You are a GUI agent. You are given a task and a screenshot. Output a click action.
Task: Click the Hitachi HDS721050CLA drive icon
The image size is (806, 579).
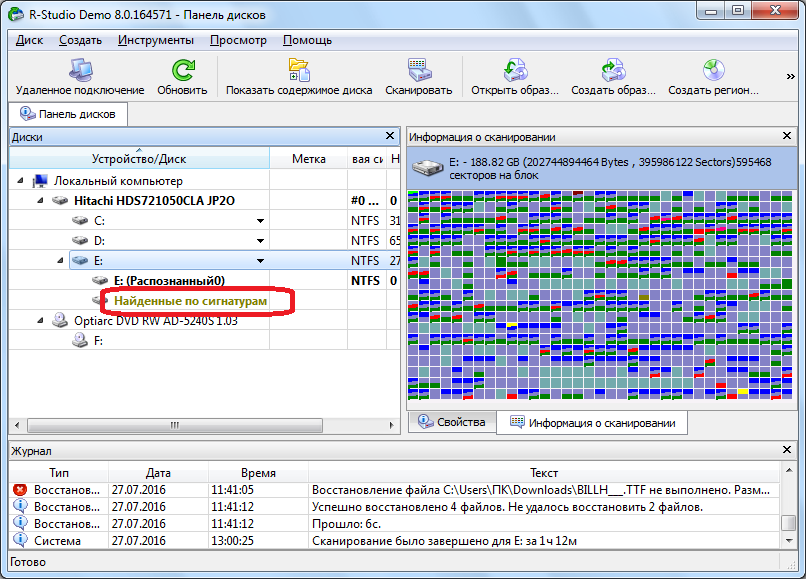[60, 201]
